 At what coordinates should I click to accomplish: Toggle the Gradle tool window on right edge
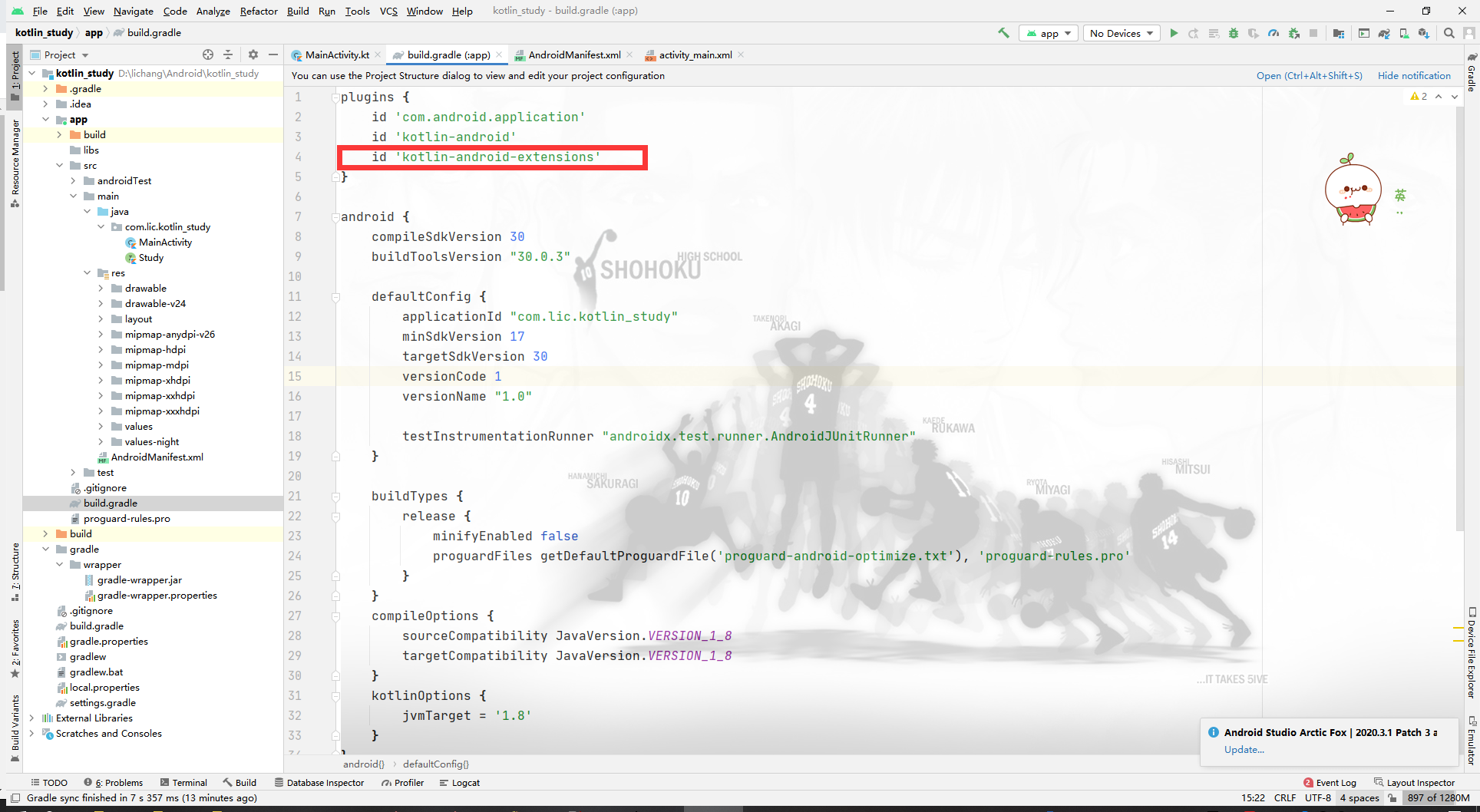(1472, 73)
